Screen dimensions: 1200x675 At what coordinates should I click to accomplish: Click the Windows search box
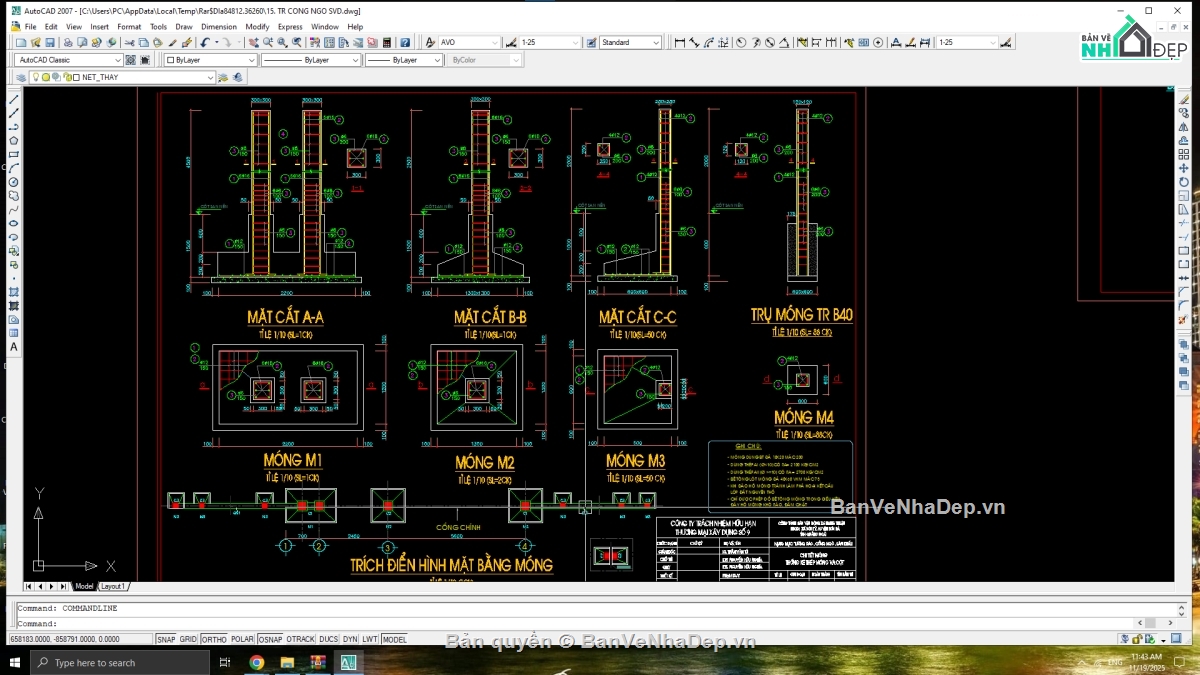tap(120, 662)
